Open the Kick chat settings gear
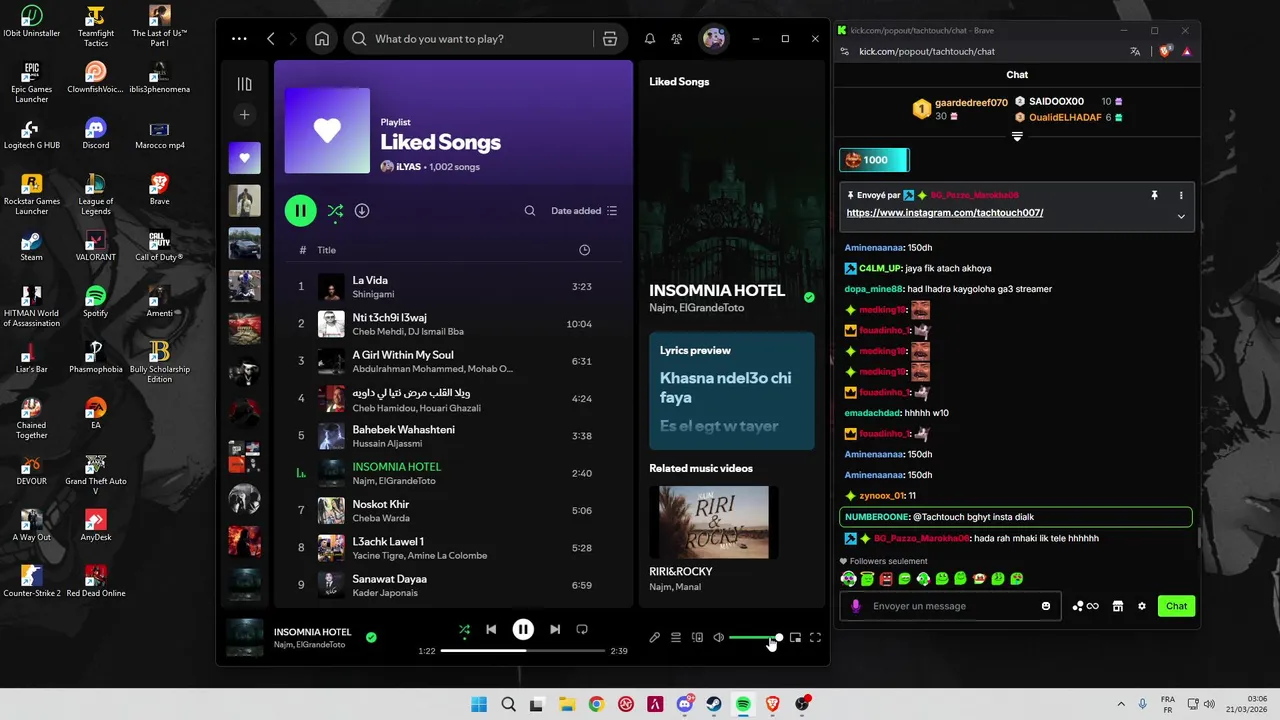Screen dimensions: 1280x720 click(1142, 606)
